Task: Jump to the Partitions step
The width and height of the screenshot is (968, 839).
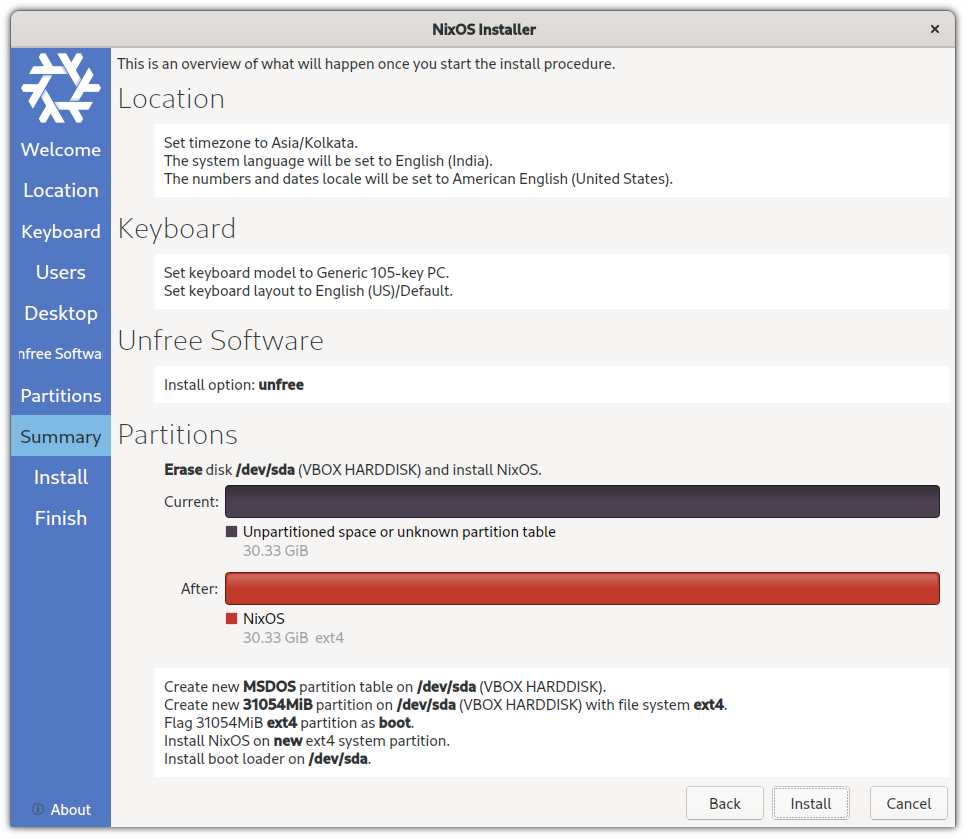Action: click(x=61, y=395)
